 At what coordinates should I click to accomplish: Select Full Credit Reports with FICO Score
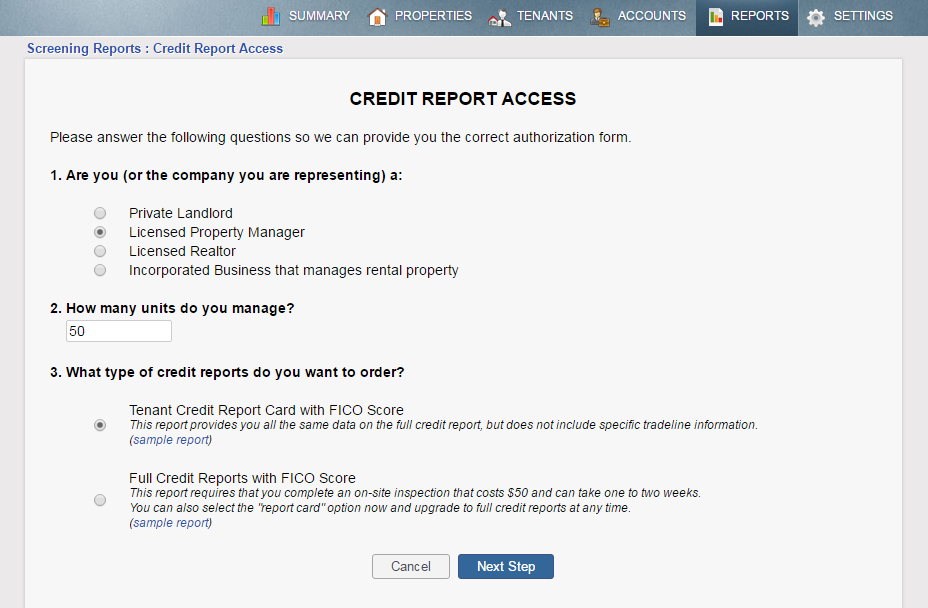(x=100, y=500)
